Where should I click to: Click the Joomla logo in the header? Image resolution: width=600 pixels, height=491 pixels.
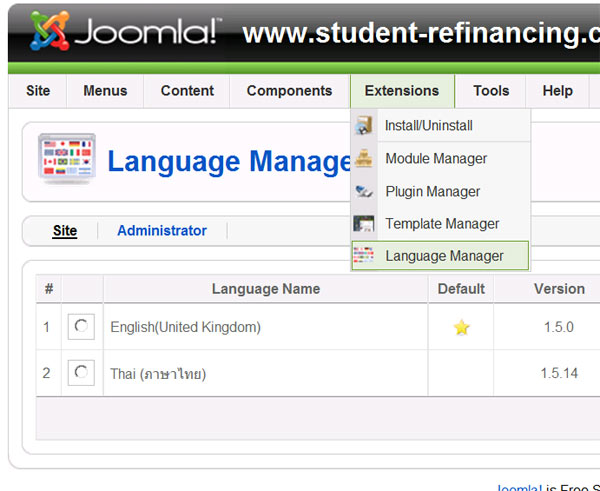pos(124,31)
